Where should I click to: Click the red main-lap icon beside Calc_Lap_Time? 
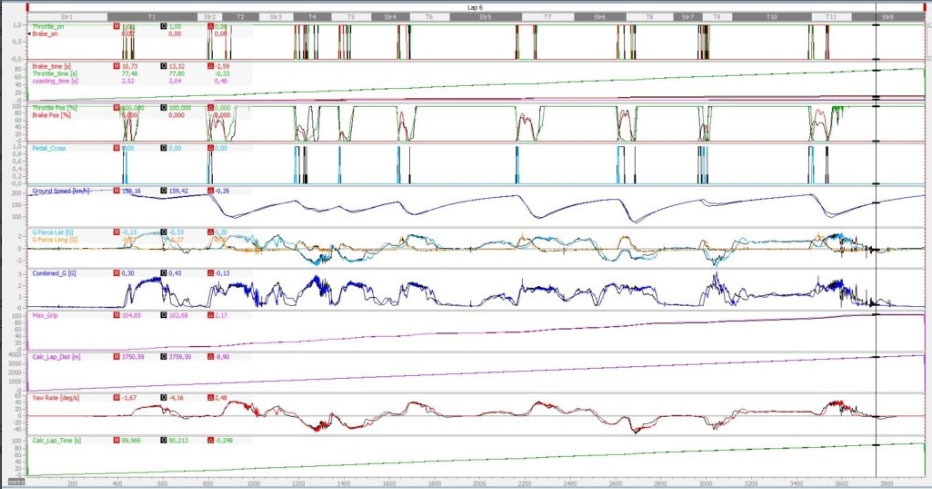pyautogui.click(x=118, y=439)
